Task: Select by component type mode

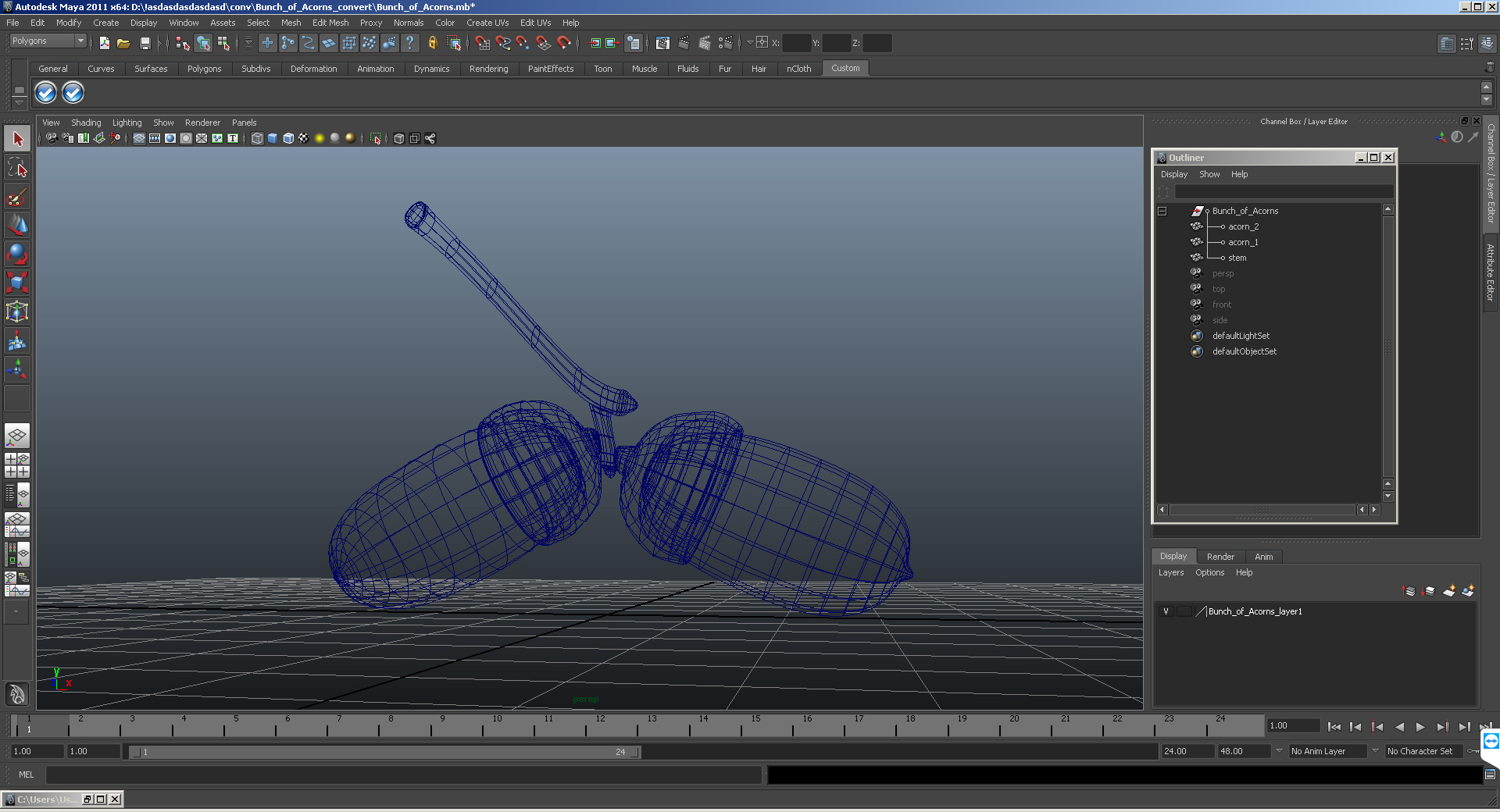Action: (223, 43)
